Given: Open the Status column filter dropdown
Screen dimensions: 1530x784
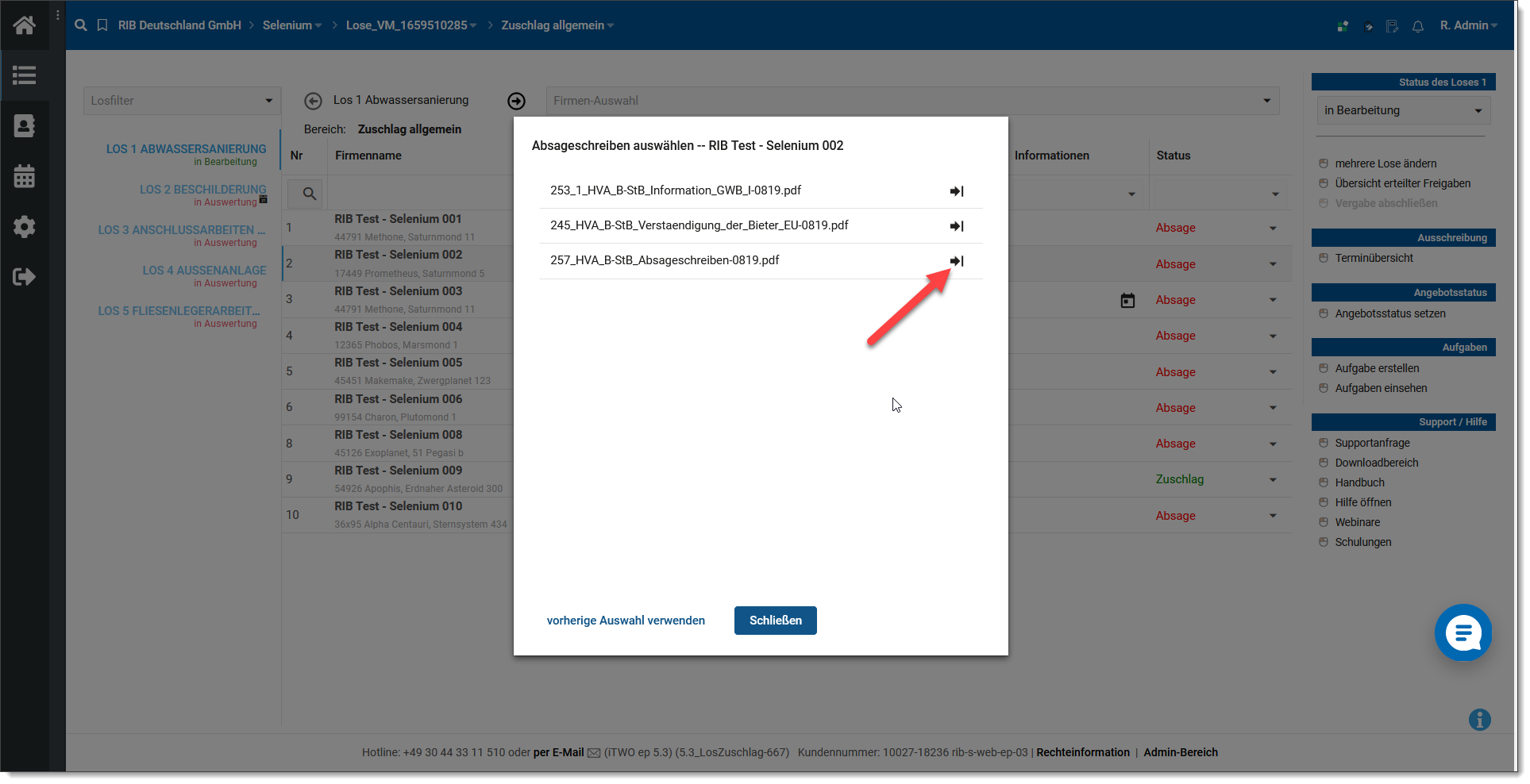Looking at the screenshot, I should pyautogui.click(x=1275, y=194).
